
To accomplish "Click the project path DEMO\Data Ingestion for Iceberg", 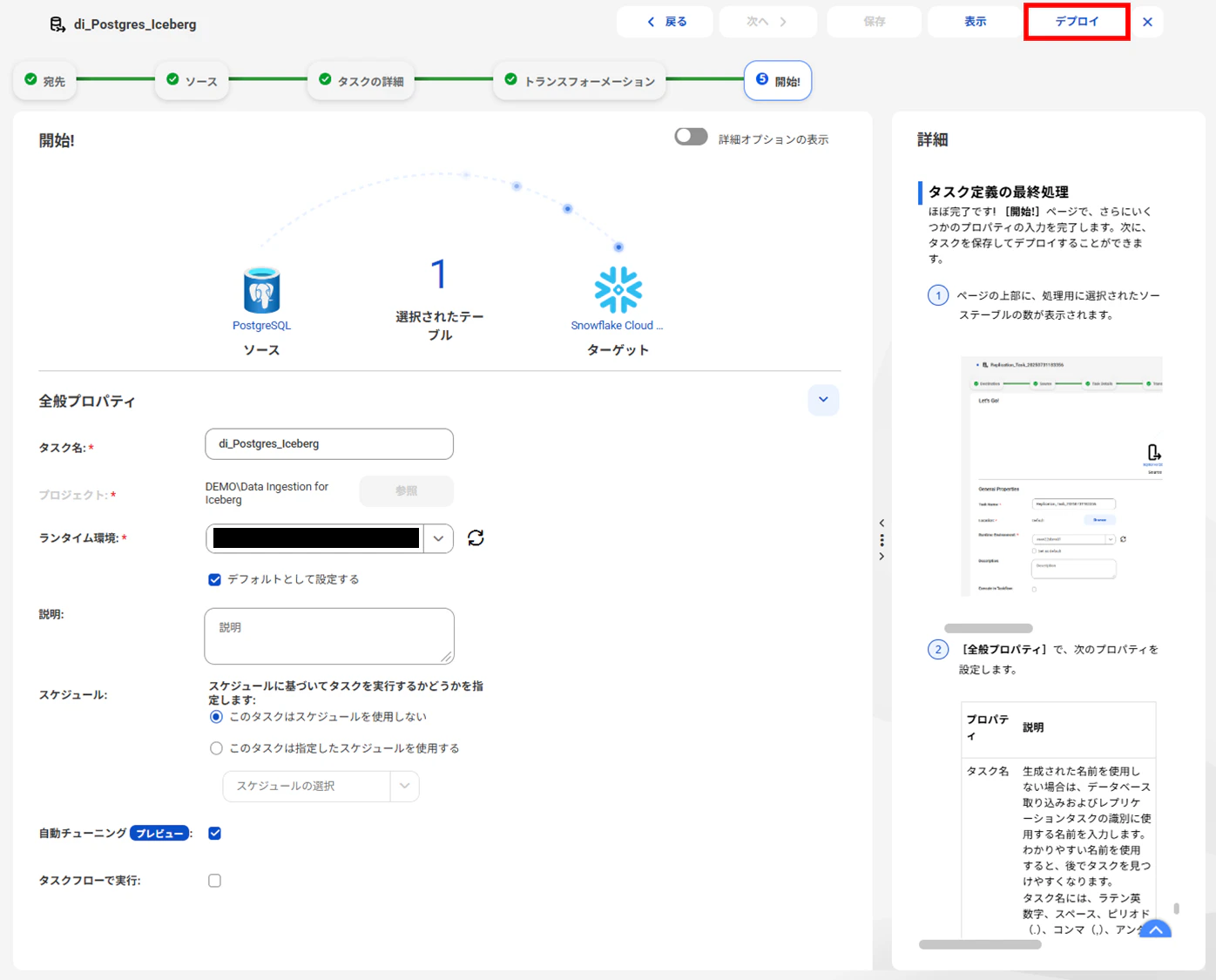I will click(267, 493).
